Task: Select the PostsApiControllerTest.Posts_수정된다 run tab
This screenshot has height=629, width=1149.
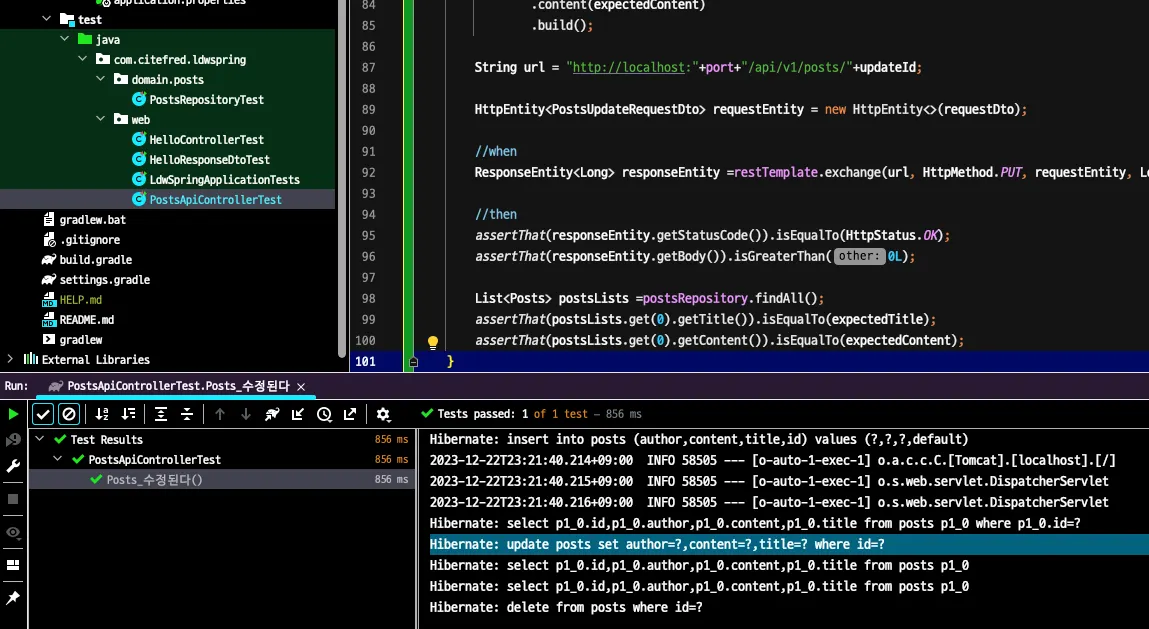Action: 178,386
